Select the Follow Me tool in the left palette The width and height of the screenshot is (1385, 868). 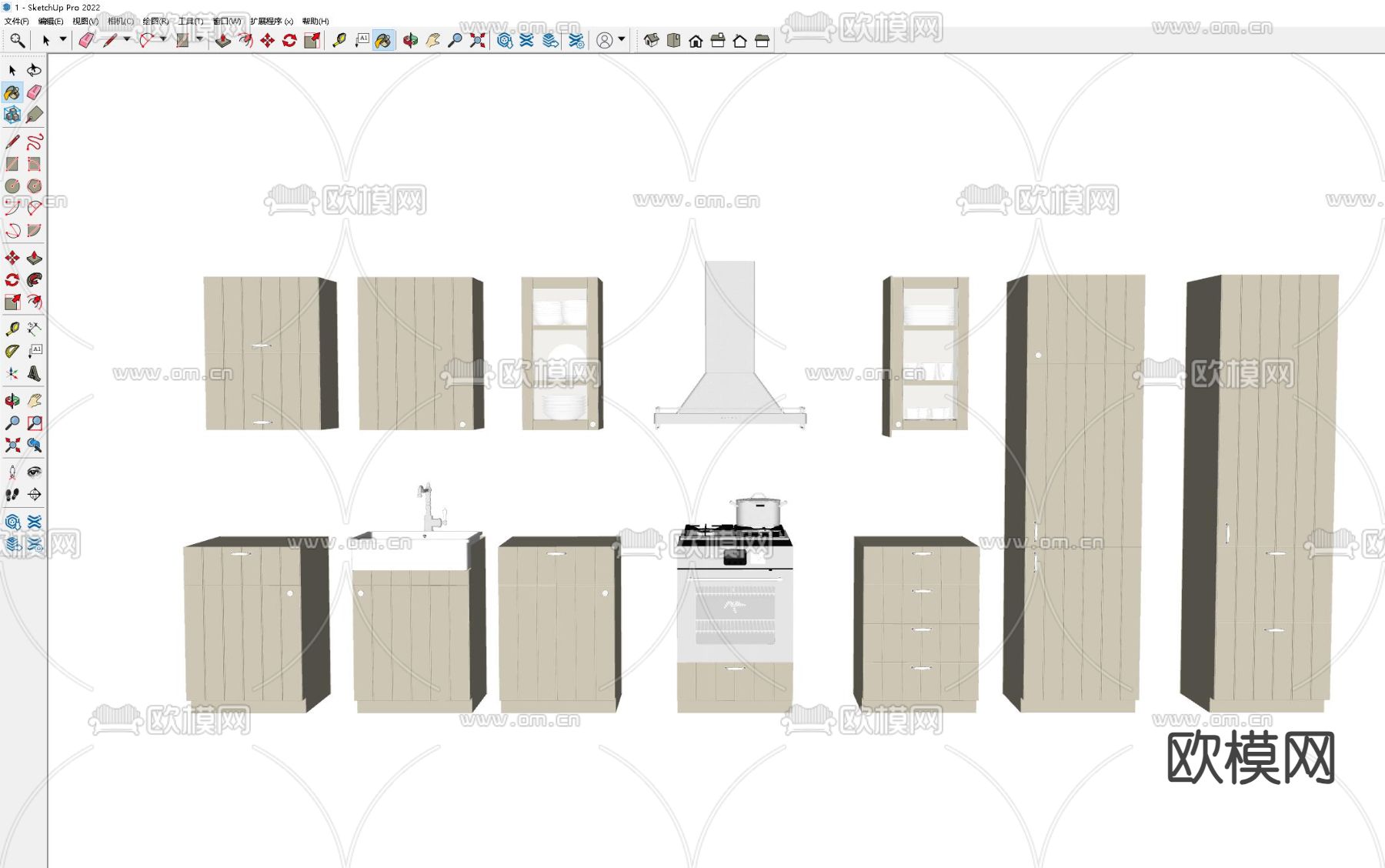click(x=34, y=279)
